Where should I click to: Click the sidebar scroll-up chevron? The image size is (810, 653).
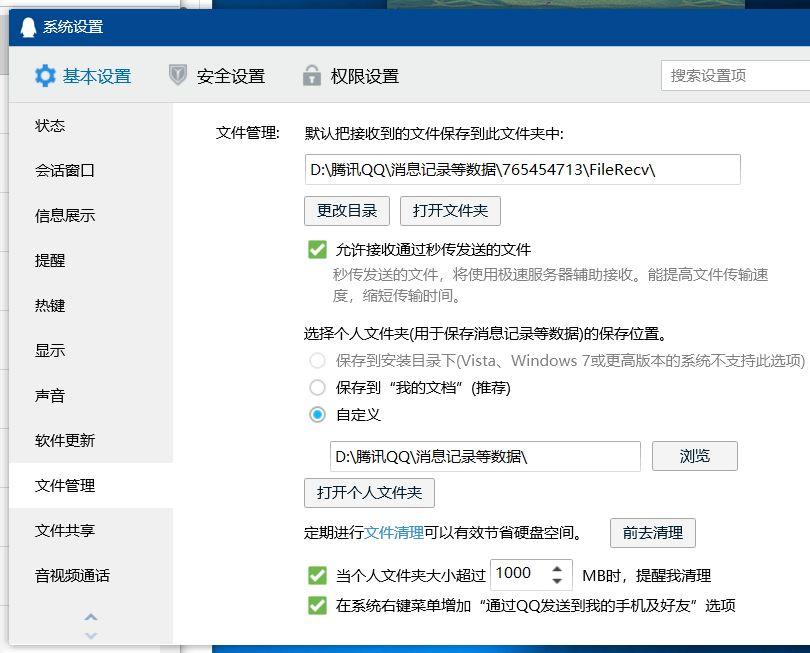pyautogui.click(x=91, y=617)
